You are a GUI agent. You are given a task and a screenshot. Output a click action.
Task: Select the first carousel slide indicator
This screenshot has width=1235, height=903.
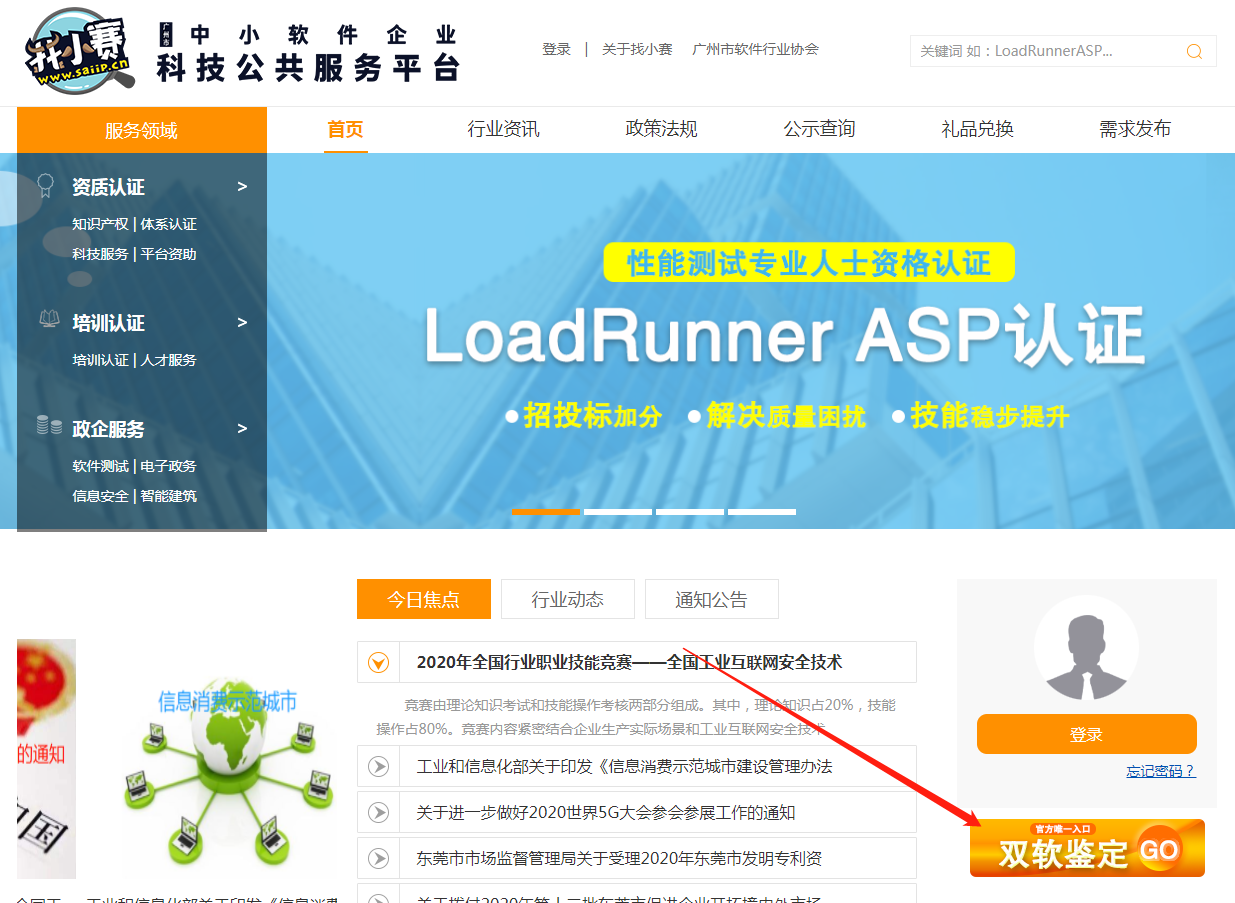(546, 512)
